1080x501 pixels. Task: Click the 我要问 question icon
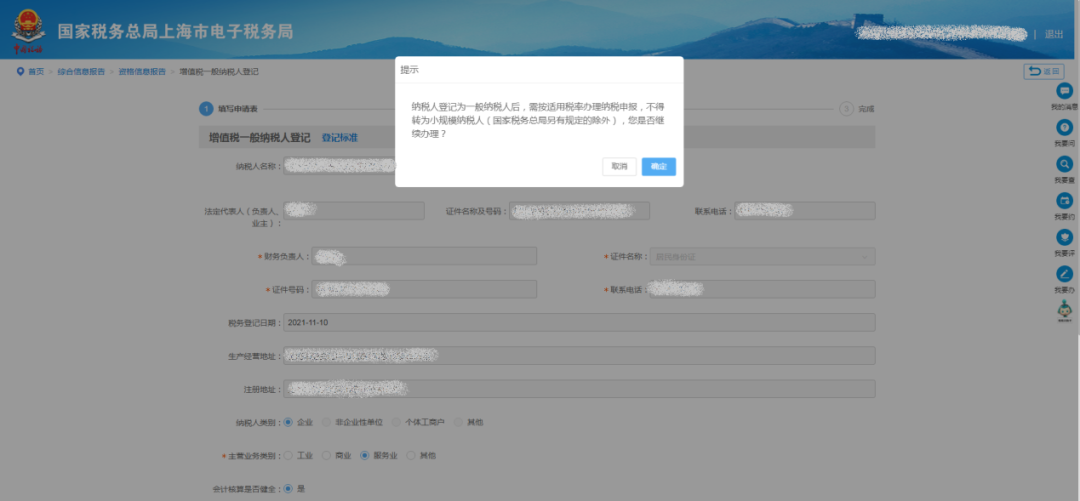(1064, 128)
